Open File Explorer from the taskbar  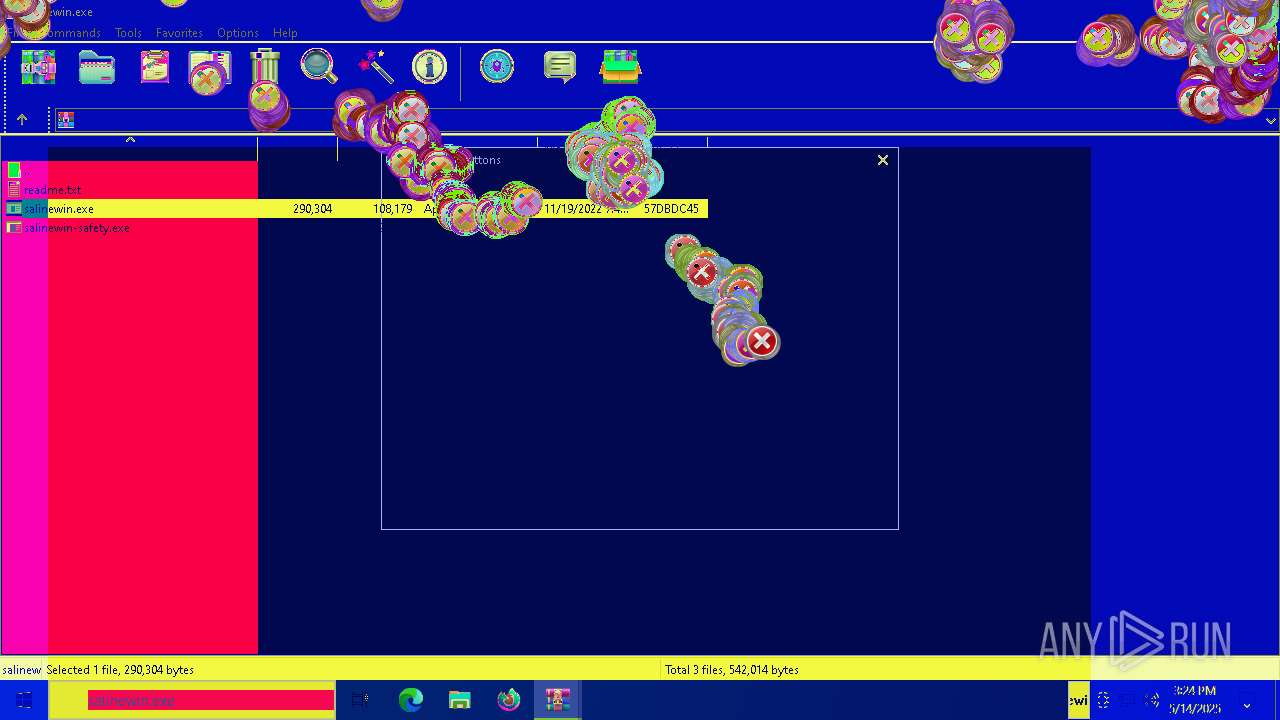[x=459, y=700]
